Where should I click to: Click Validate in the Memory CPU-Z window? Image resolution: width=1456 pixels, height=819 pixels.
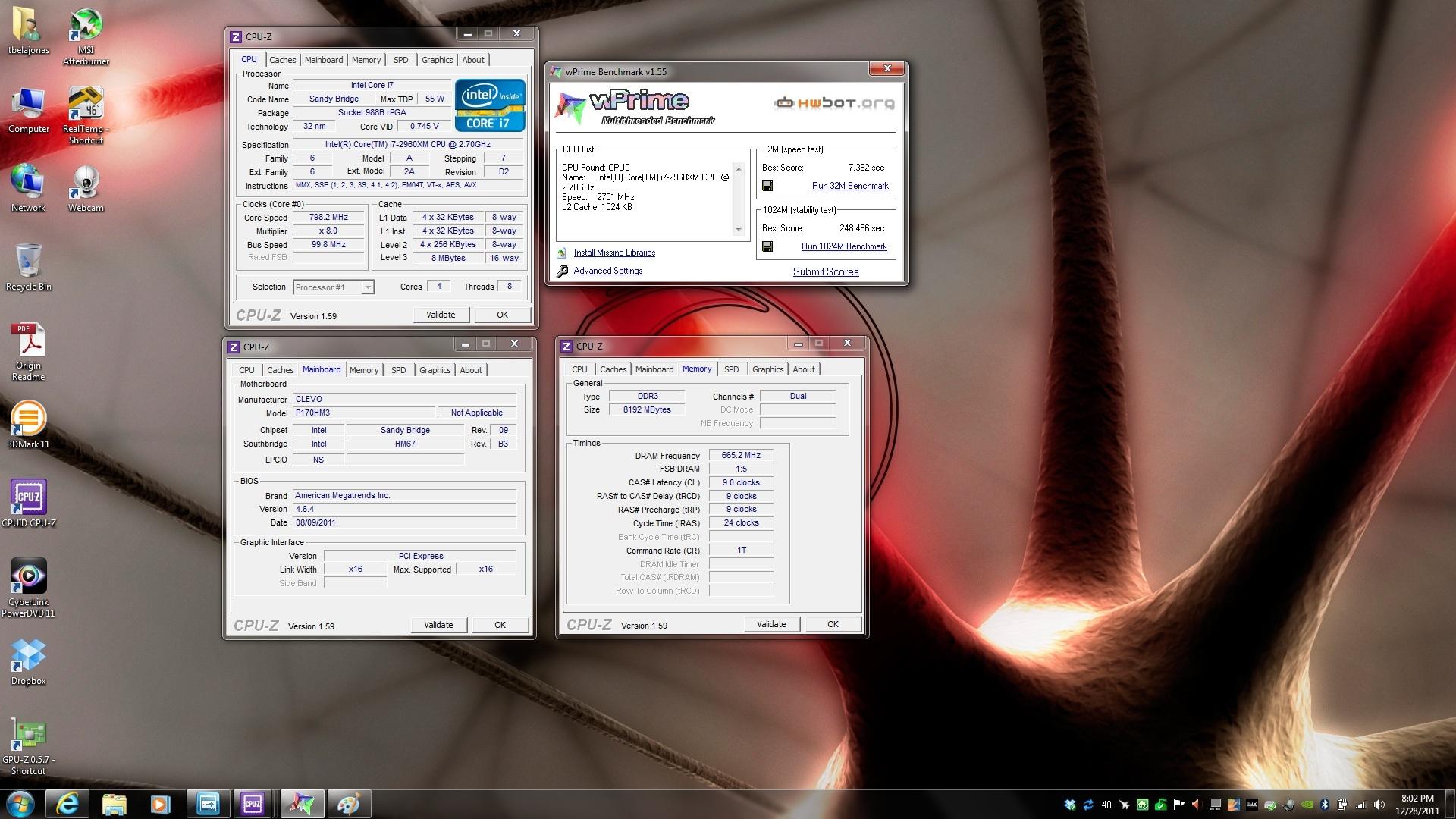(x=771, y=624)
